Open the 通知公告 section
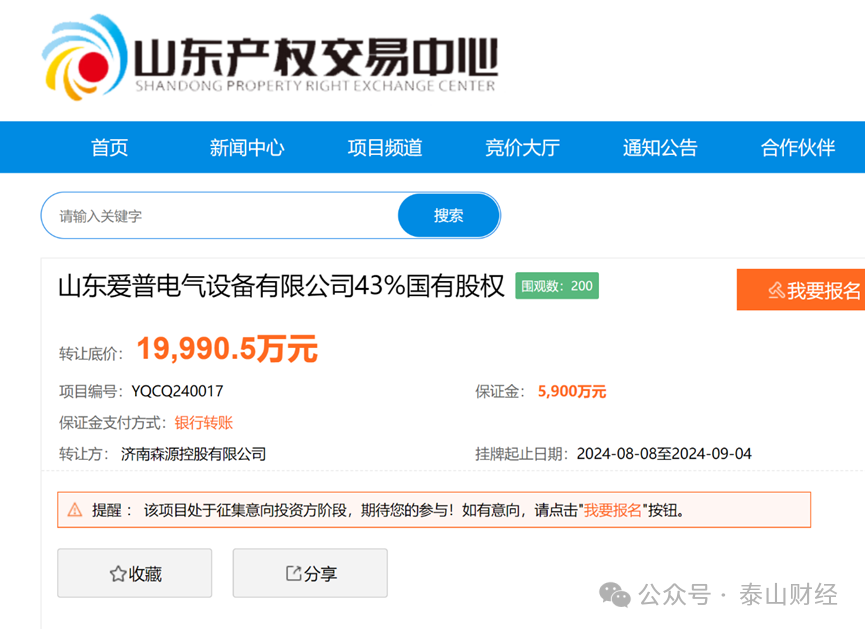The width and height of the screenshot is (865, 629). 661,147
